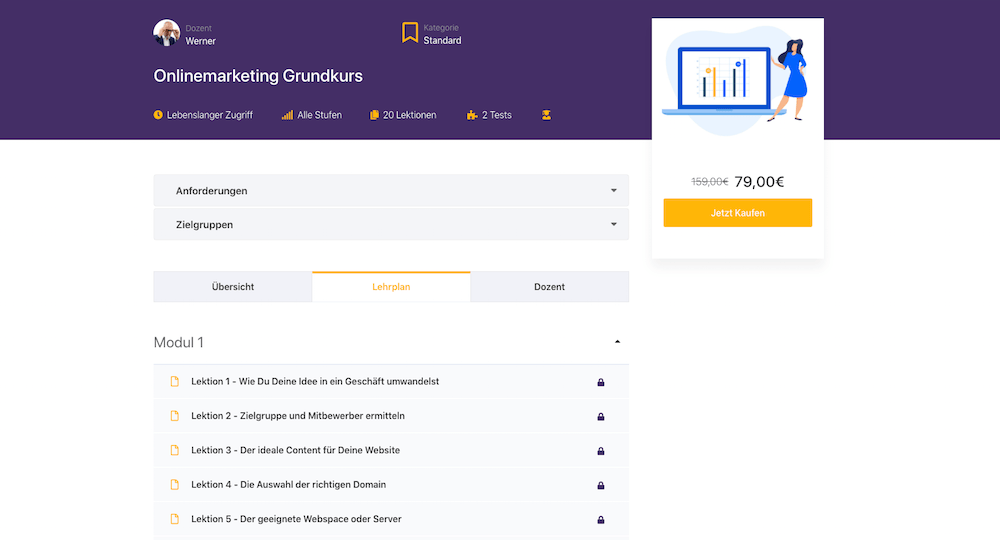This screenshot has width=1000, height=540.
Task: Click the Lebenslanger Zugriff text
Action: (x=210, y=115)
